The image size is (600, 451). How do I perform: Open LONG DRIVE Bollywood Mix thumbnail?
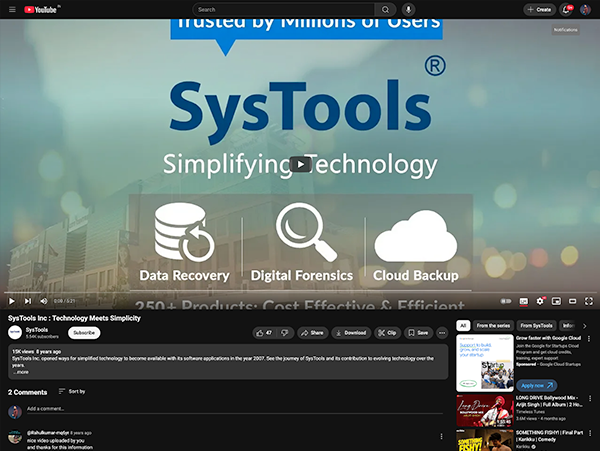tap(485, 411)
